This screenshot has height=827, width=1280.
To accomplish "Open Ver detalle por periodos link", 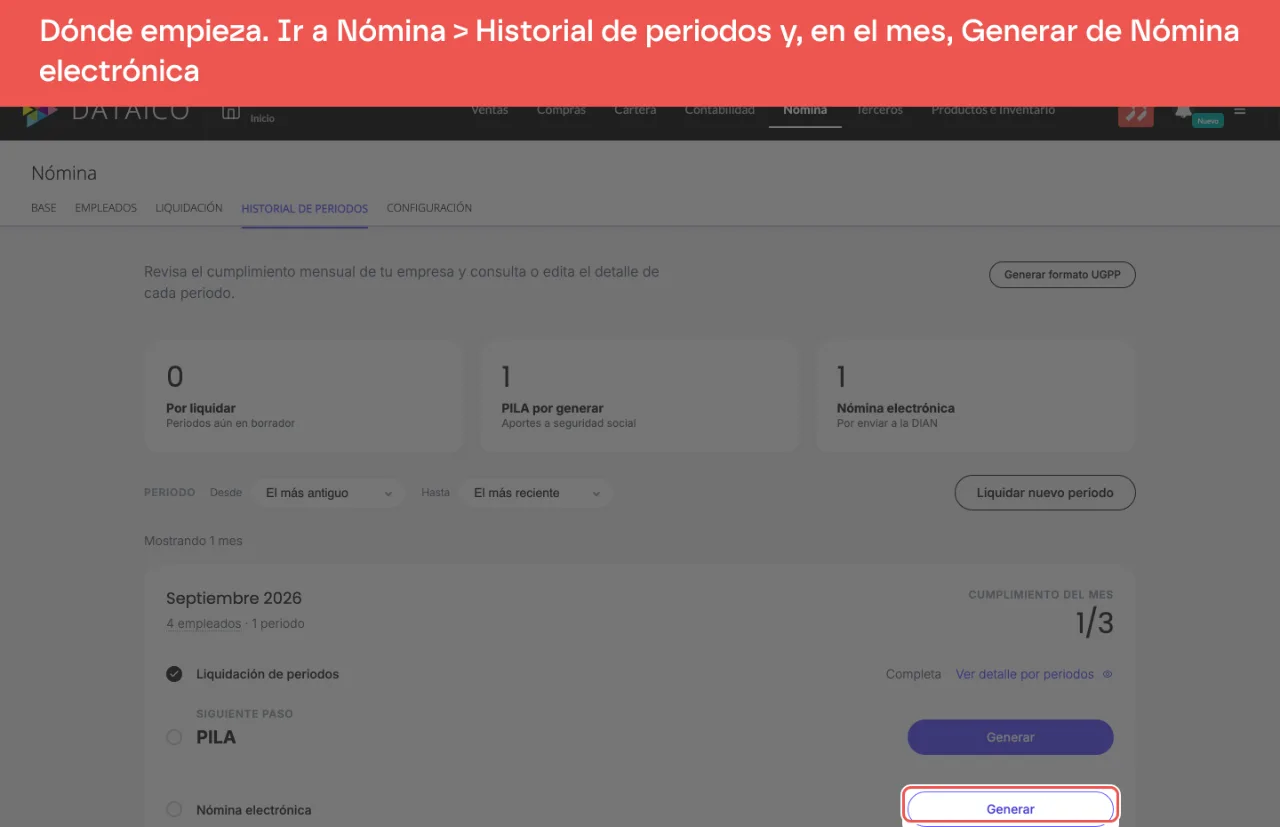I will (1025, 674).
